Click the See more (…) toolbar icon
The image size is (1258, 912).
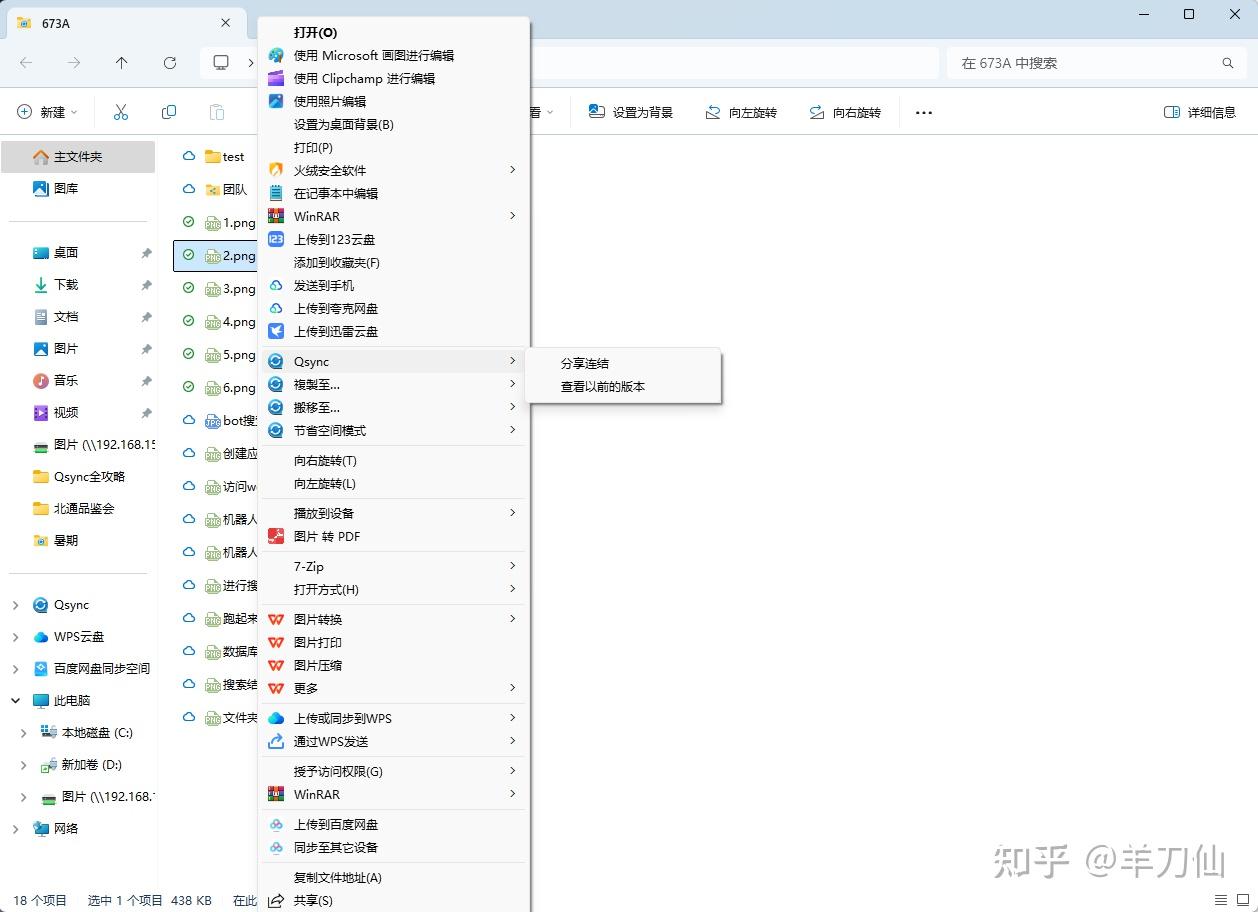922,112
